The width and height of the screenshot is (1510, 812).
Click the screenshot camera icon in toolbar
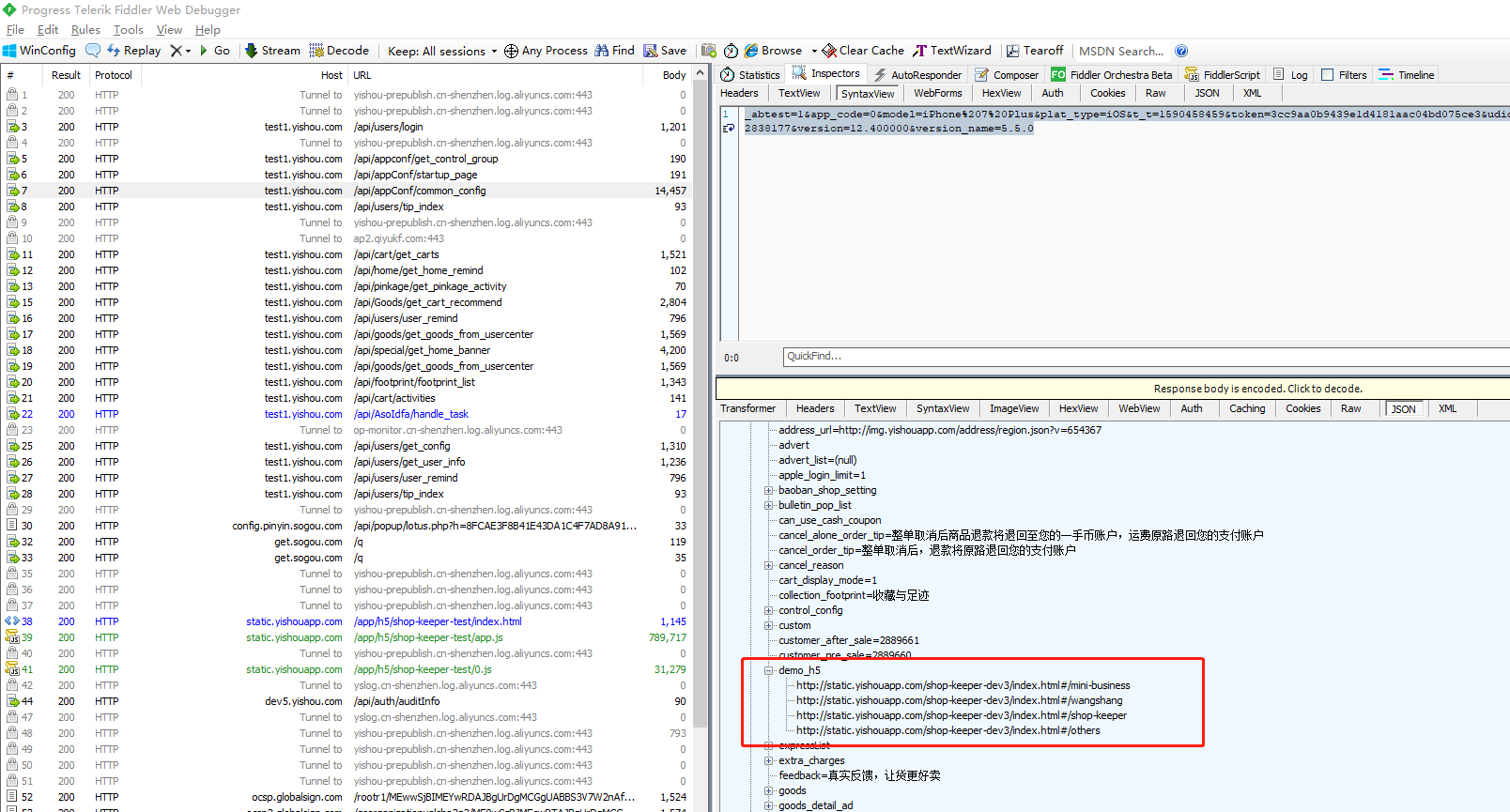coord(709,51)
